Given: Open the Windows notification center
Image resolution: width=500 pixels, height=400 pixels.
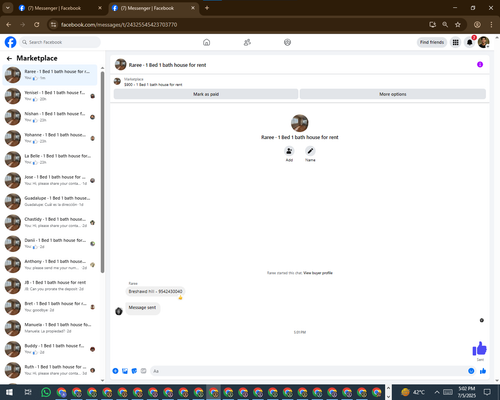Looking at the screenshot, I should click(487, 392).
